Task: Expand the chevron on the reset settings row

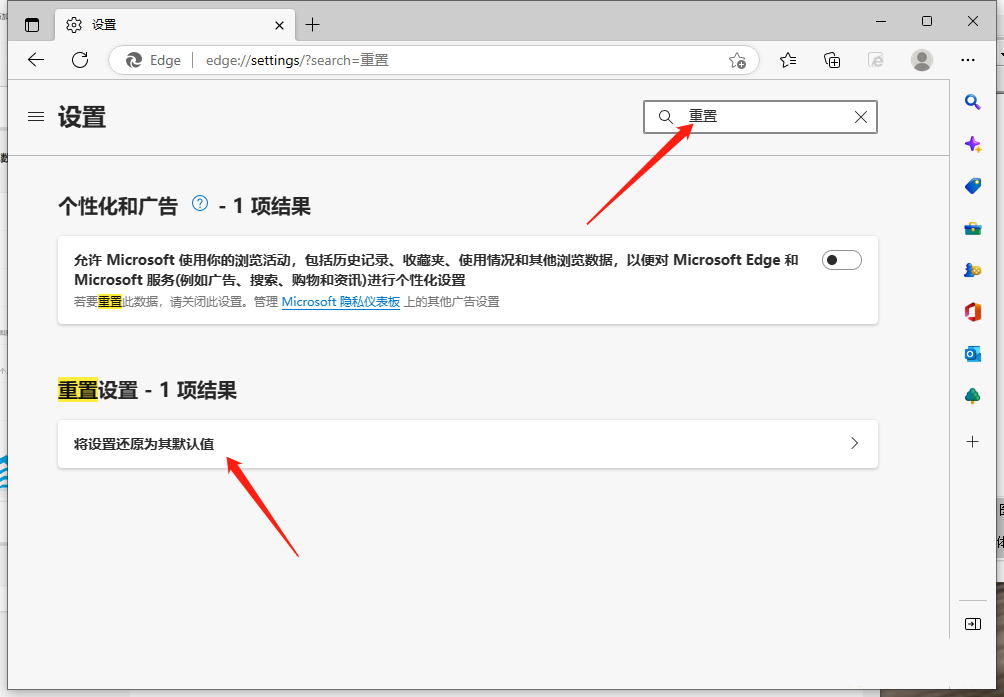Action: pos(854,443)
